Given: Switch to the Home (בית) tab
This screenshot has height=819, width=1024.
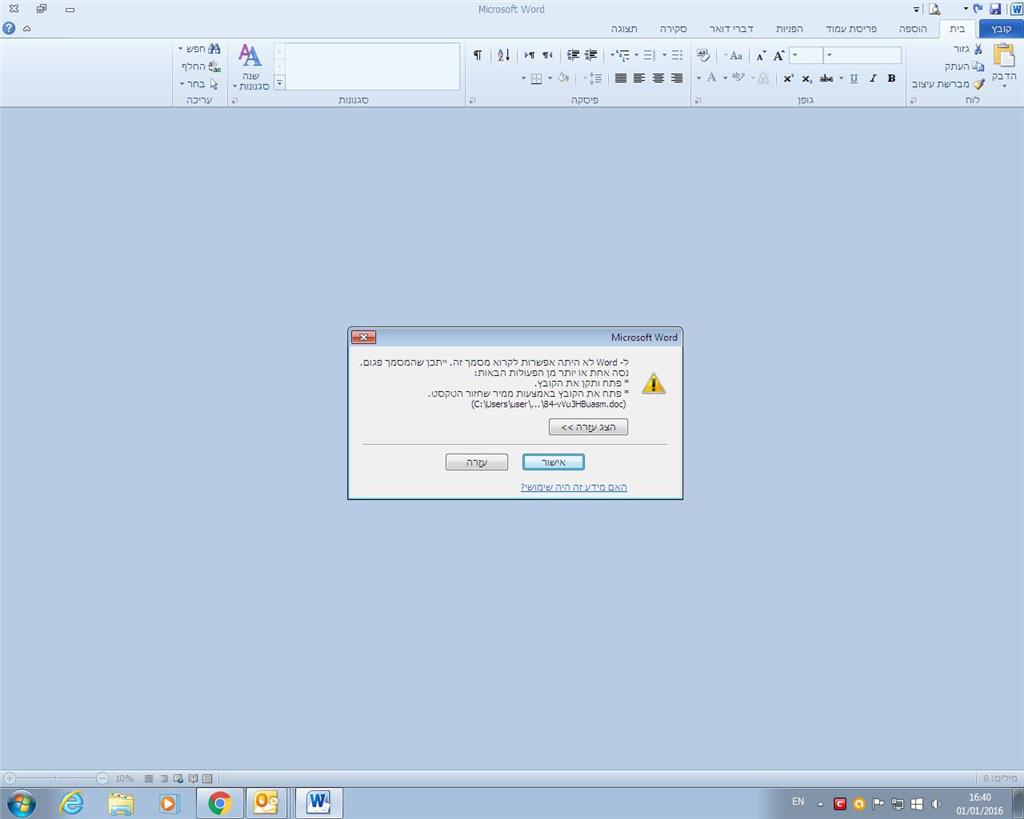Looking at the screenshot, I should pyautogui.click(x=957, y=29).
